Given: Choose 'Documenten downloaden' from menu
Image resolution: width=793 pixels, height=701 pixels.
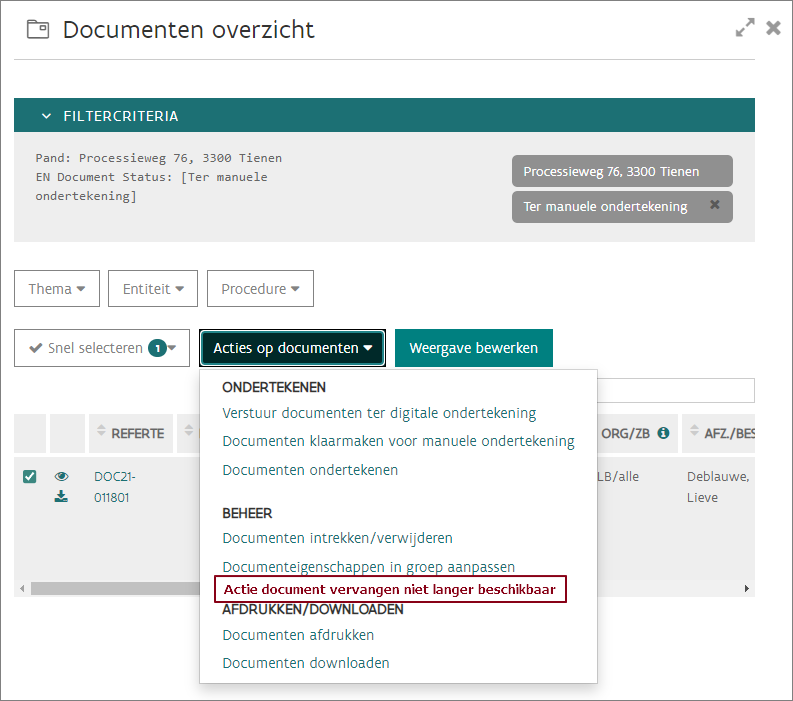Looking at the screenshot, I should point(306,663).
